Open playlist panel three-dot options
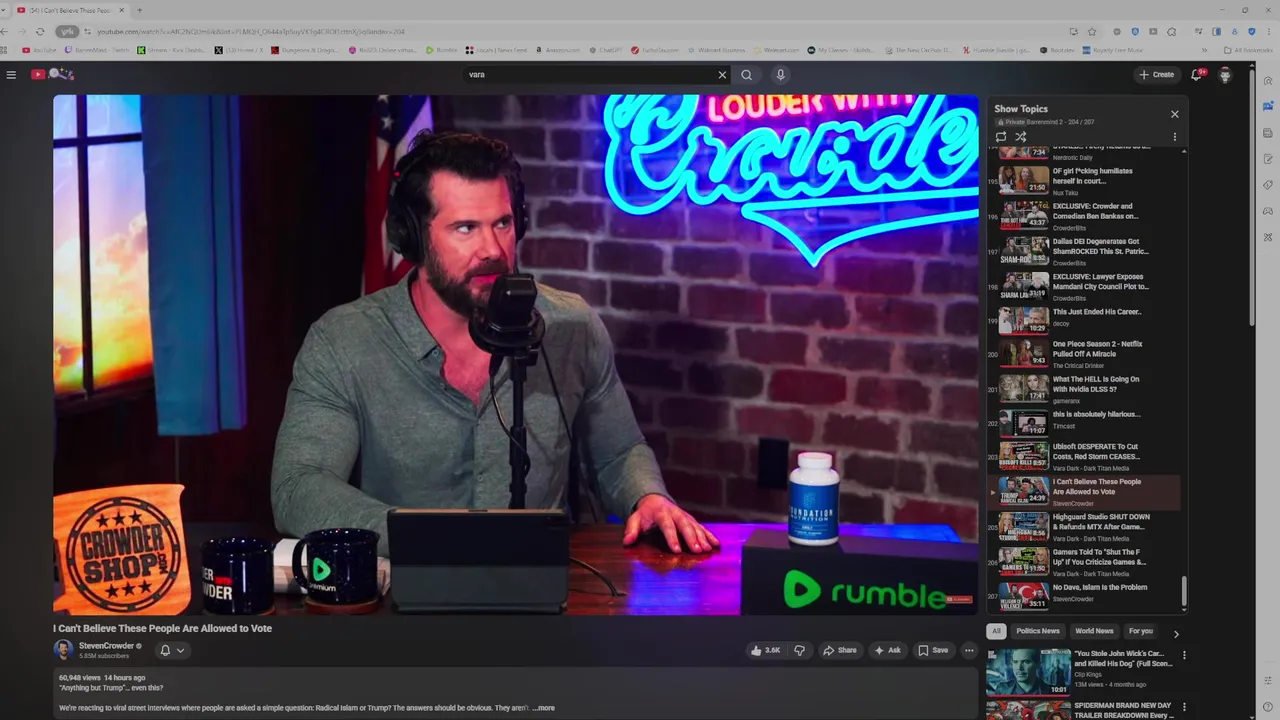This screenshot has height=720, width=1280. (x=1175, y=137)
